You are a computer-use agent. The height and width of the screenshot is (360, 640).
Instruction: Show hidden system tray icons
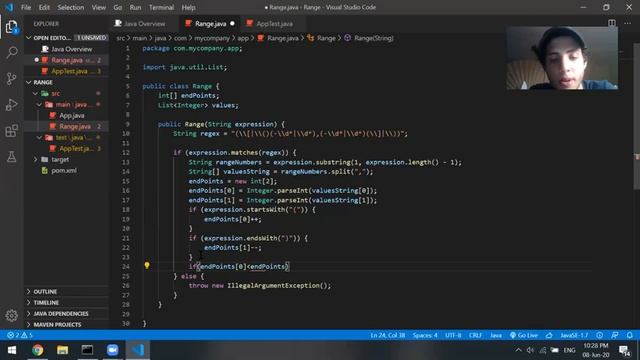[x=518, y=350]
